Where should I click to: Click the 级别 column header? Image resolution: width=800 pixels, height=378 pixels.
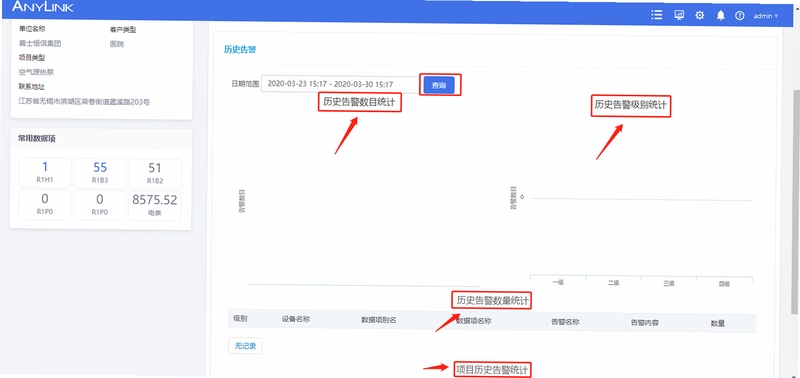click(240, 319)
